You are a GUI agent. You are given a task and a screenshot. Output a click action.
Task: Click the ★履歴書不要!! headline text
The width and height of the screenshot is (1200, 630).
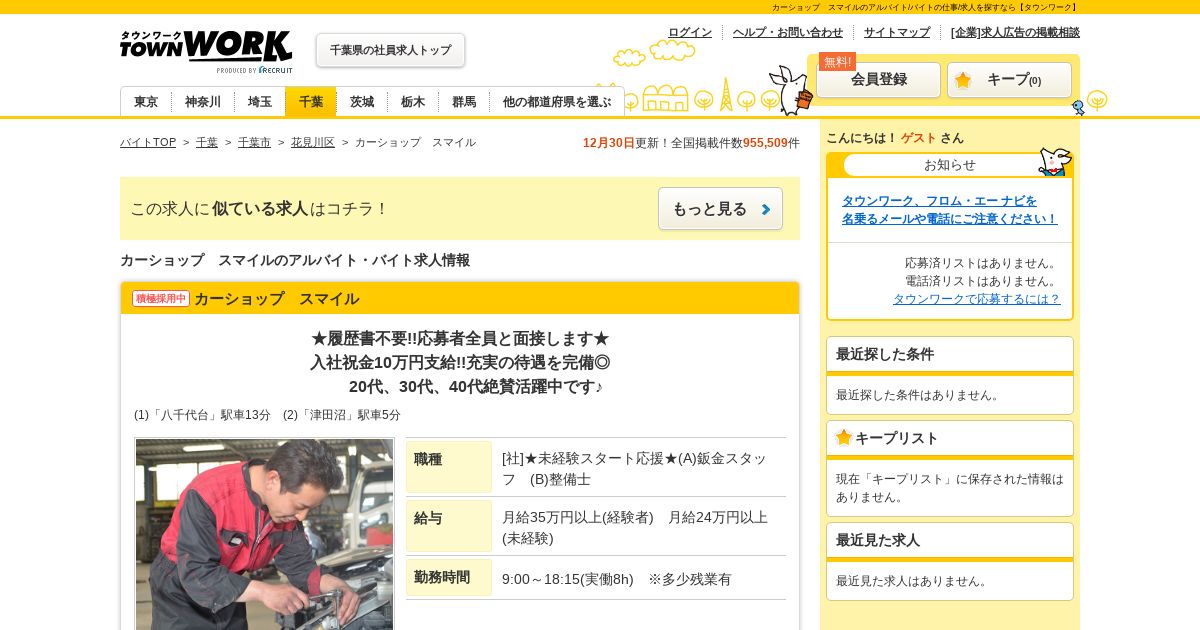pos(460,338)
